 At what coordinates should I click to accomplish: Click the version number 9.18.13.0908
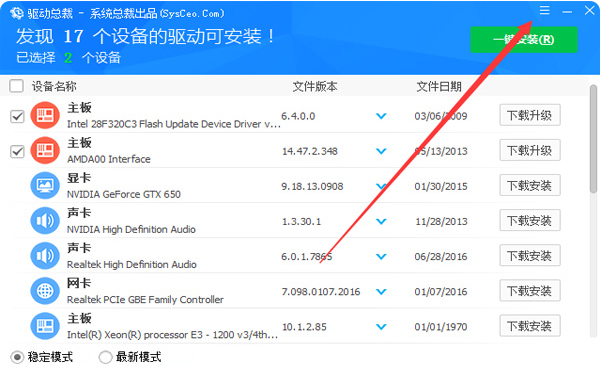312,187
